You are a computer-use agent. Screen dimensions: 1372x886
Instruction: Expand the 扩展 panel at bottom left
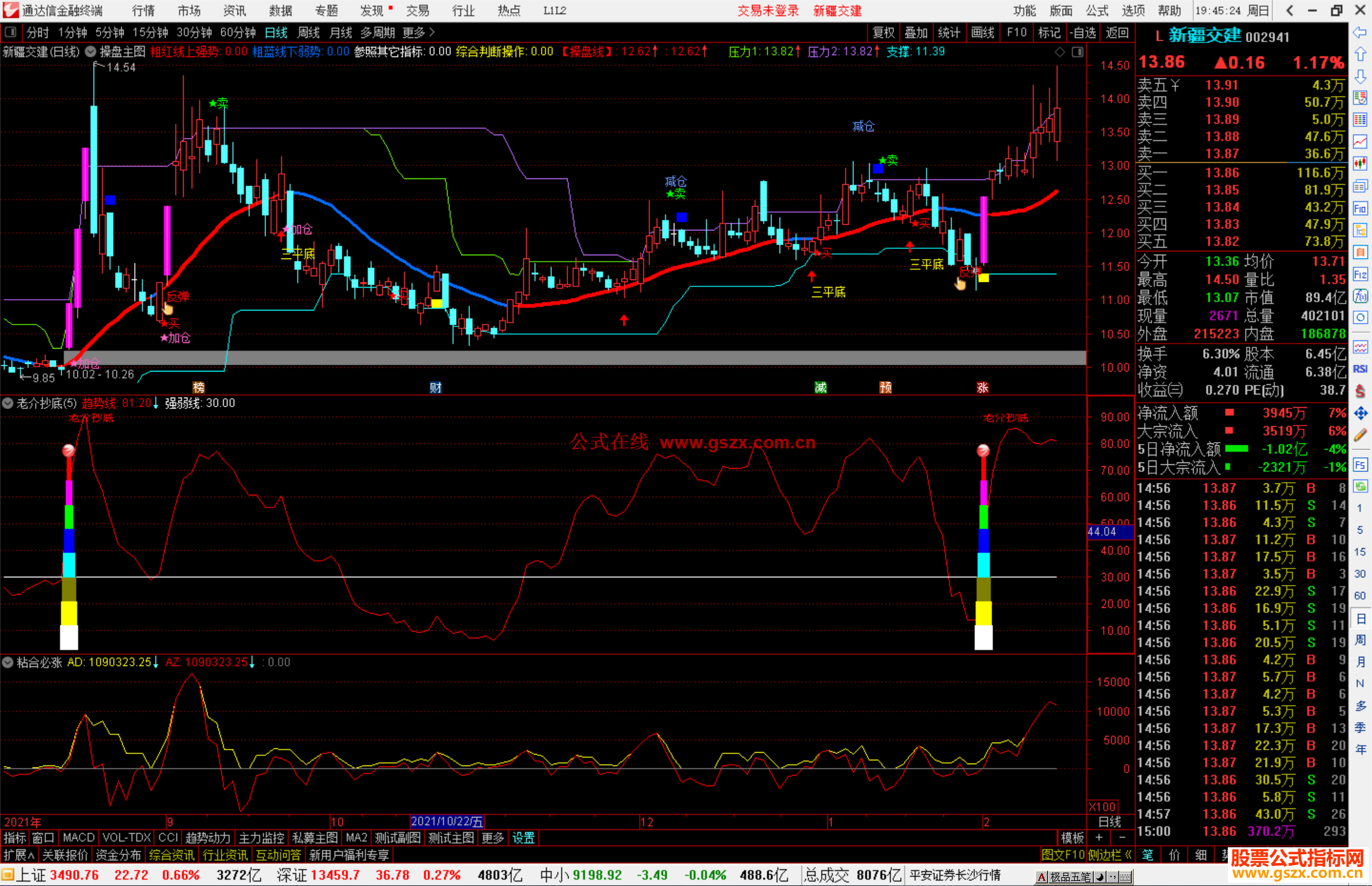(19, 855)
